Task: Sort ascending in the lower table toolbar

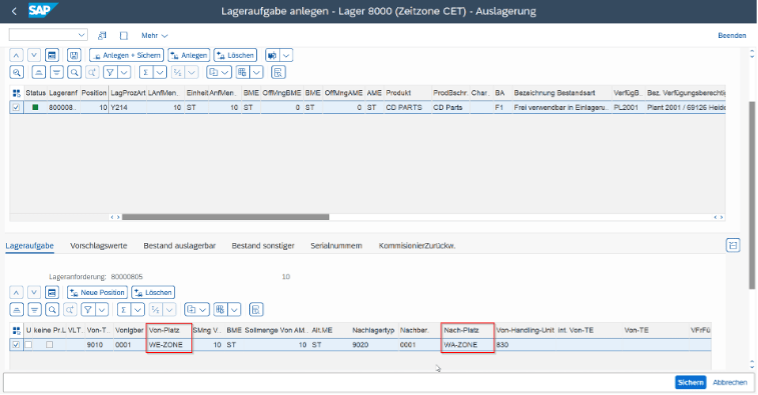Action: pyautogui.click(x=16, y=309)
